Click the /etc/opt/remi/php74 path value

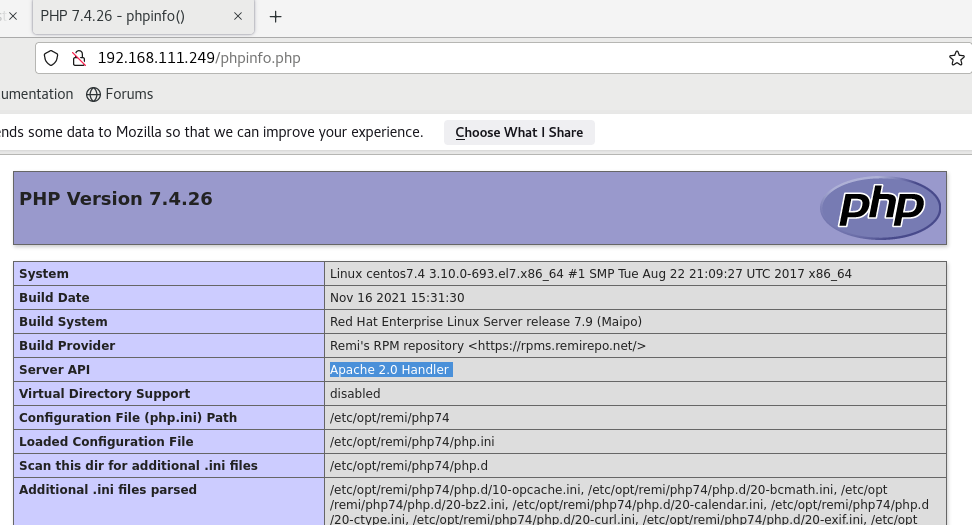click(389, 418)
